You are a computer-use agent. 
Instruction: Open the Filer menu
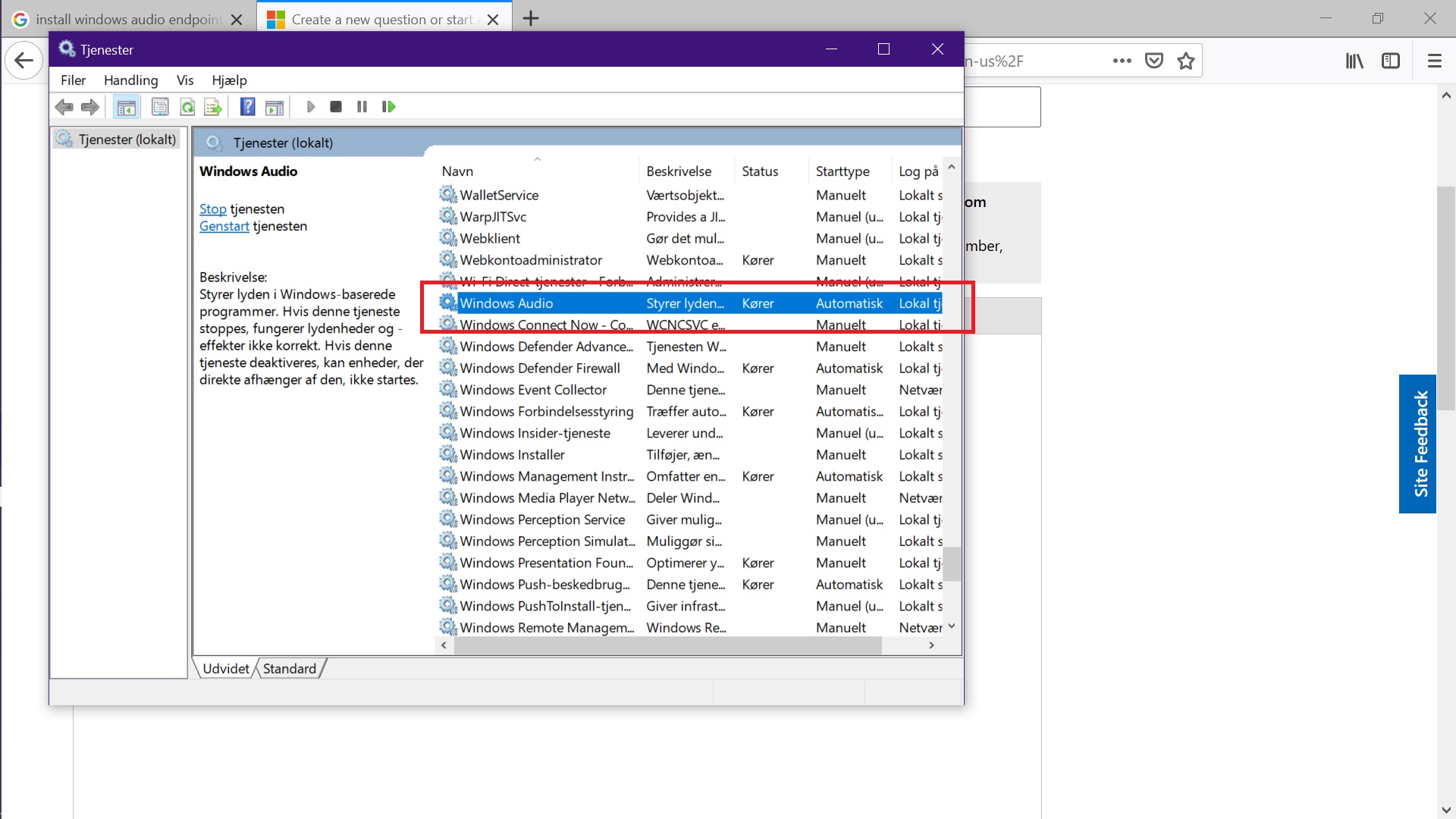pos(74,80)
